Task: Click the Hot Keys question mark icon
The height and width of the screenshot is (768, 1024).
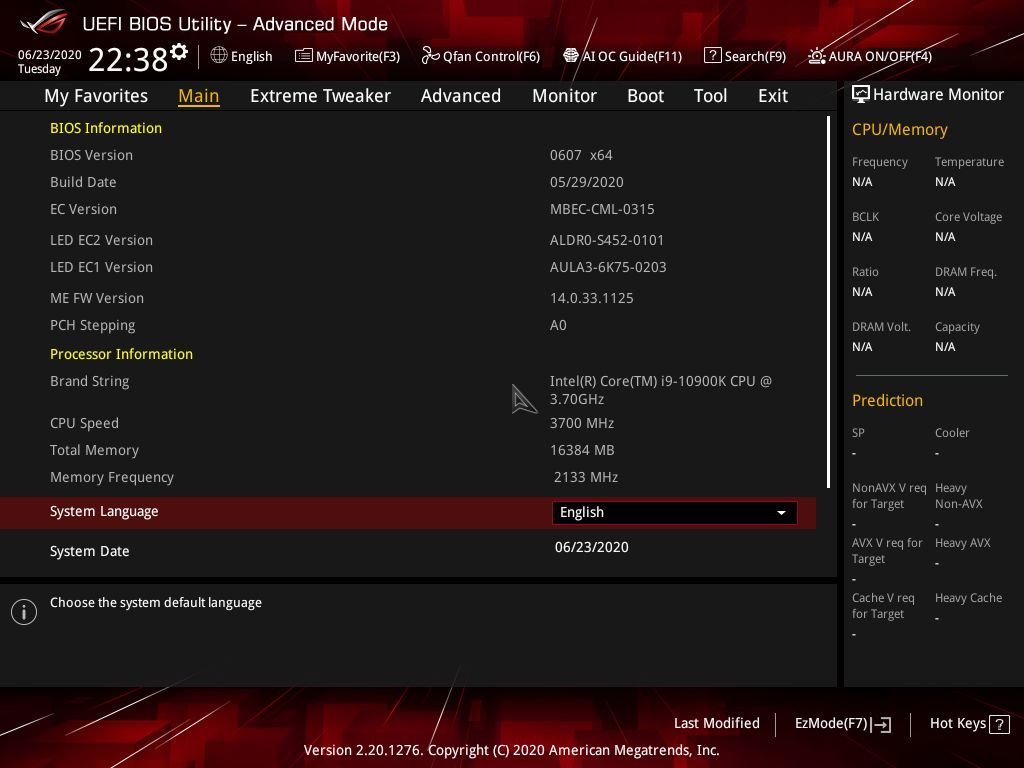Action: (999, 724)
